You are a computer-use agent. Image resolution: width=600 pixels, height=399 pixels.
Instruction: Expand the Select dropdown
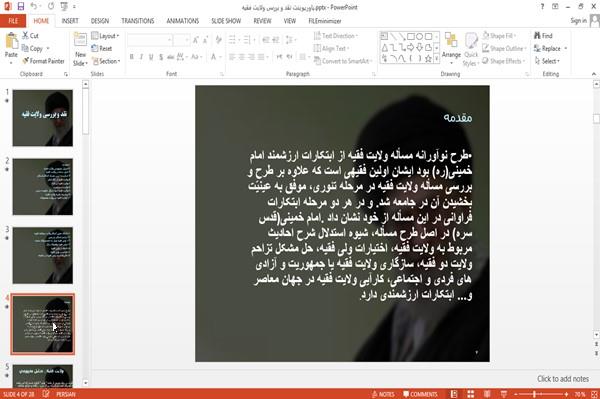(547, 61)
